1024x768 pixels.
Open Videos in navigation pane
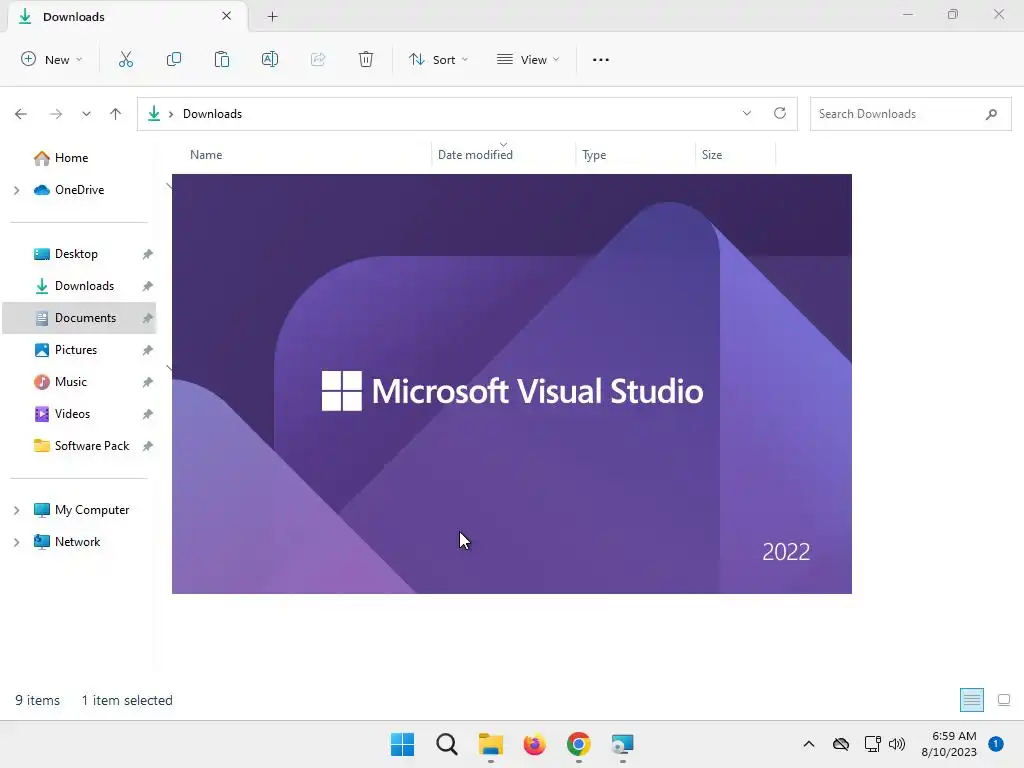(72, 414)
